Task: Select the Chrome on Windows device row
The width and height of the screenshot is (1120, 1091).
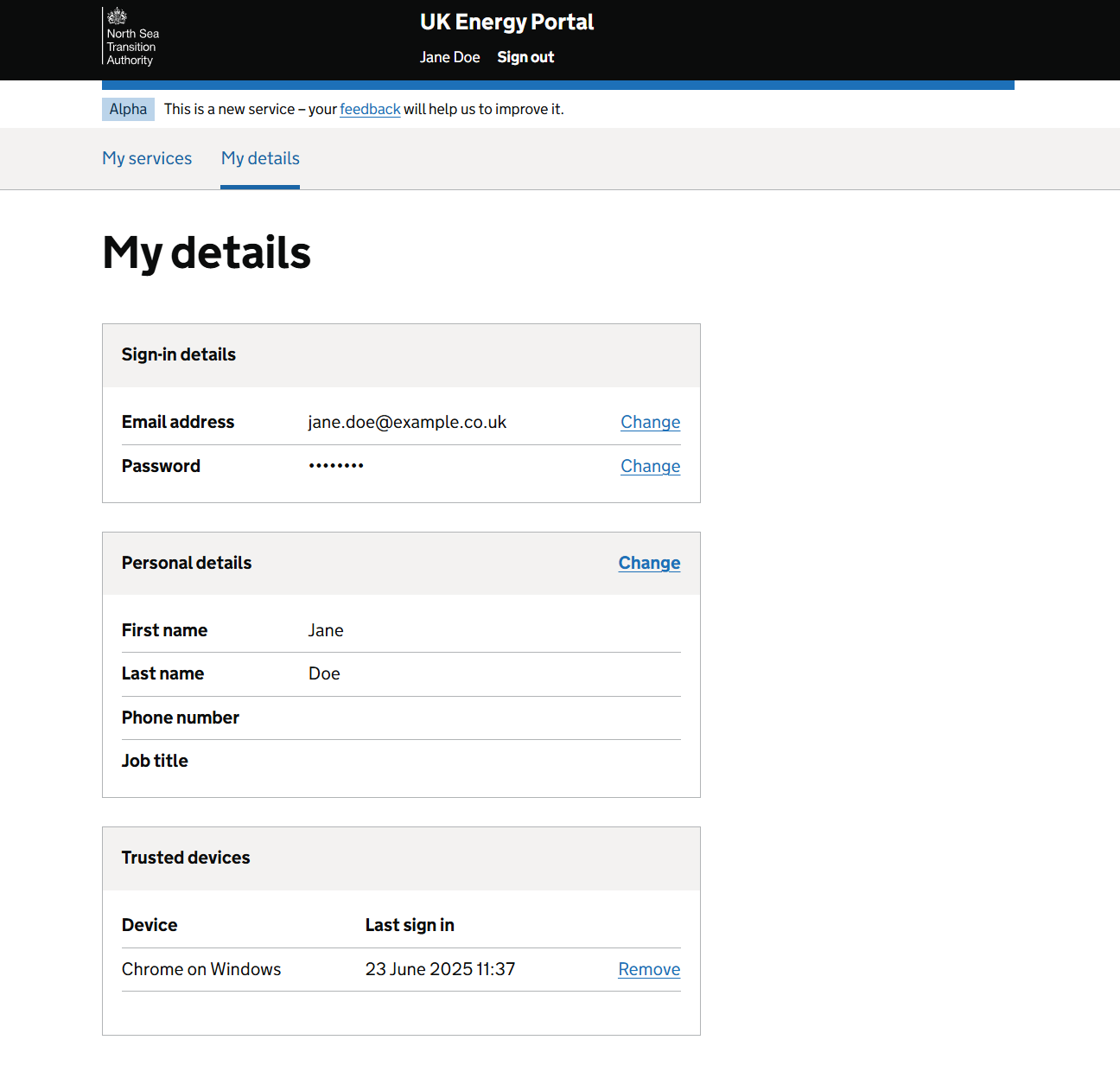Action: coord(401,969)
